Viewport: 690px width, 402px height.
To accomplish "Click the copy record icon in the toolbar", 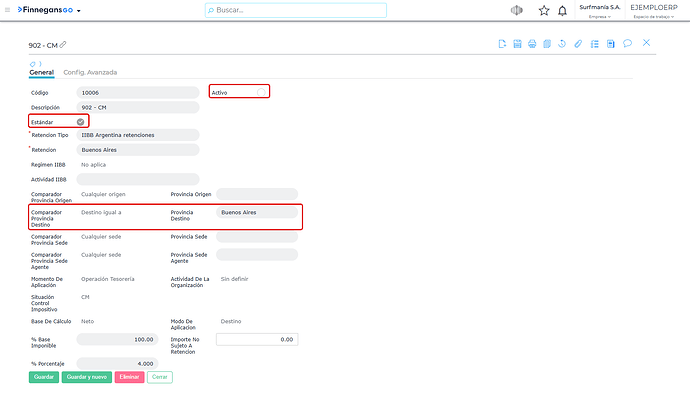I will click(547, 44).
